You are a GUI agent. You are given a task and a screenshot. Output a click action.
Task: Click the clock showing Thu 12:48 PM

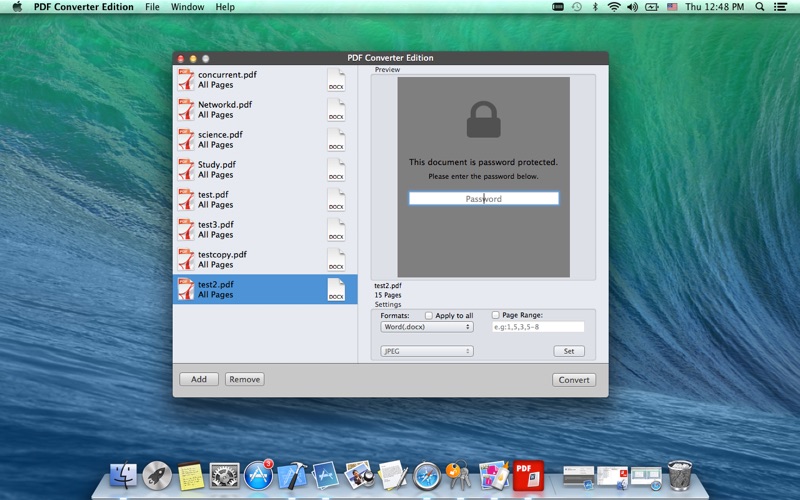pos(714,7)
